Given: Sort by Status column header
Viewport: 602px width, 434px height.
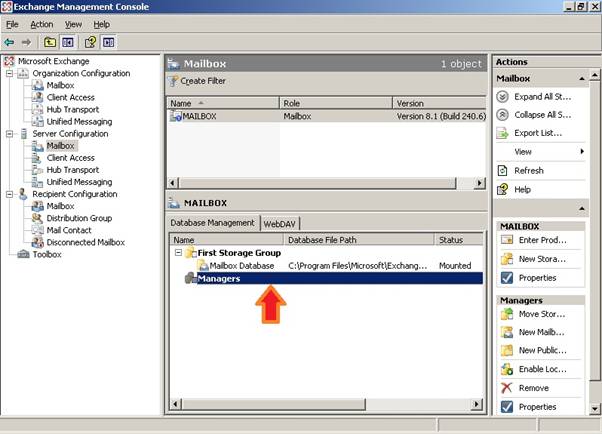Looking at the screenshot, I should 459,240.
